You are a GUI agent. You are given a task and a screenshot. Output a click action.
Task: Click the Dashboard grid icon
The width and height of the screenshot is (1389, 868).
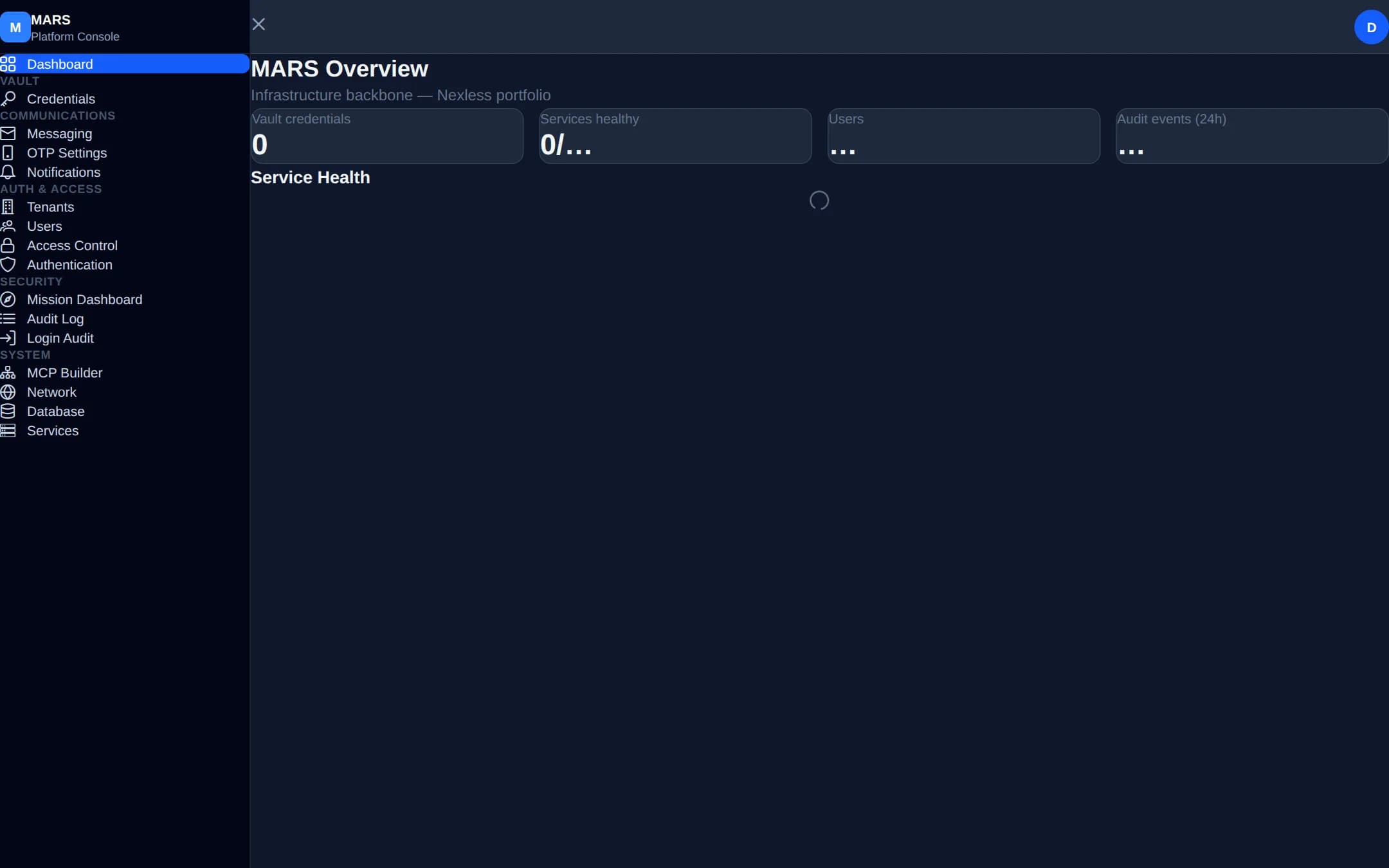coord(8,64)
